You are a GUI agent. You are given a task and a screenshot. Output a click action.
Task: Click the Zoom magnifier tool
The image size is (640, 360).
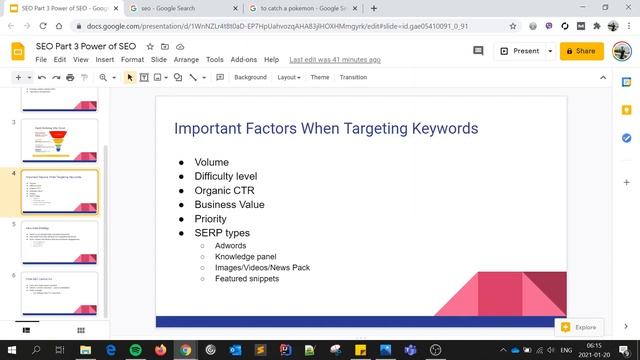click(x=103, y=77)
